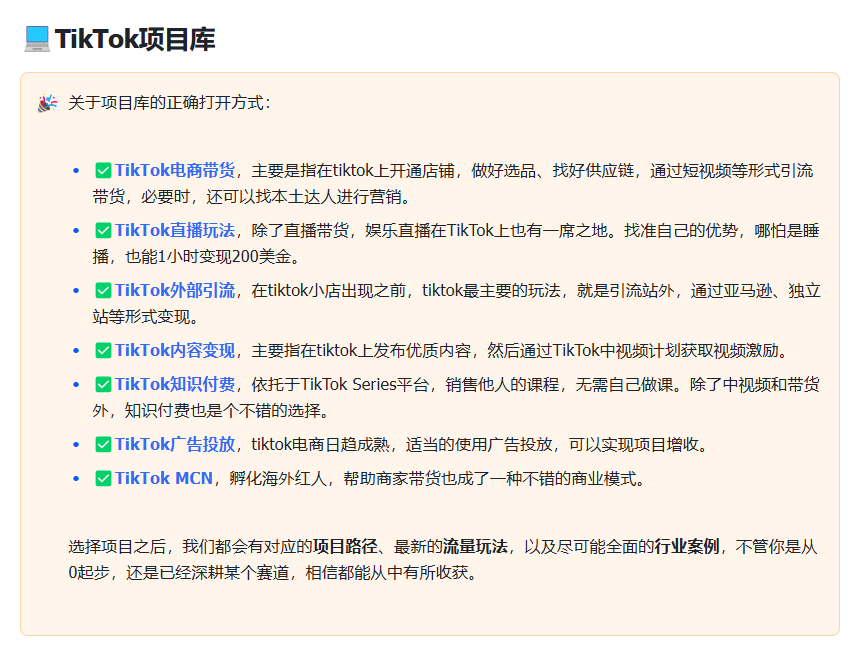
Task: Open the TikTok内容变现 link
Action: pos(175,351)
